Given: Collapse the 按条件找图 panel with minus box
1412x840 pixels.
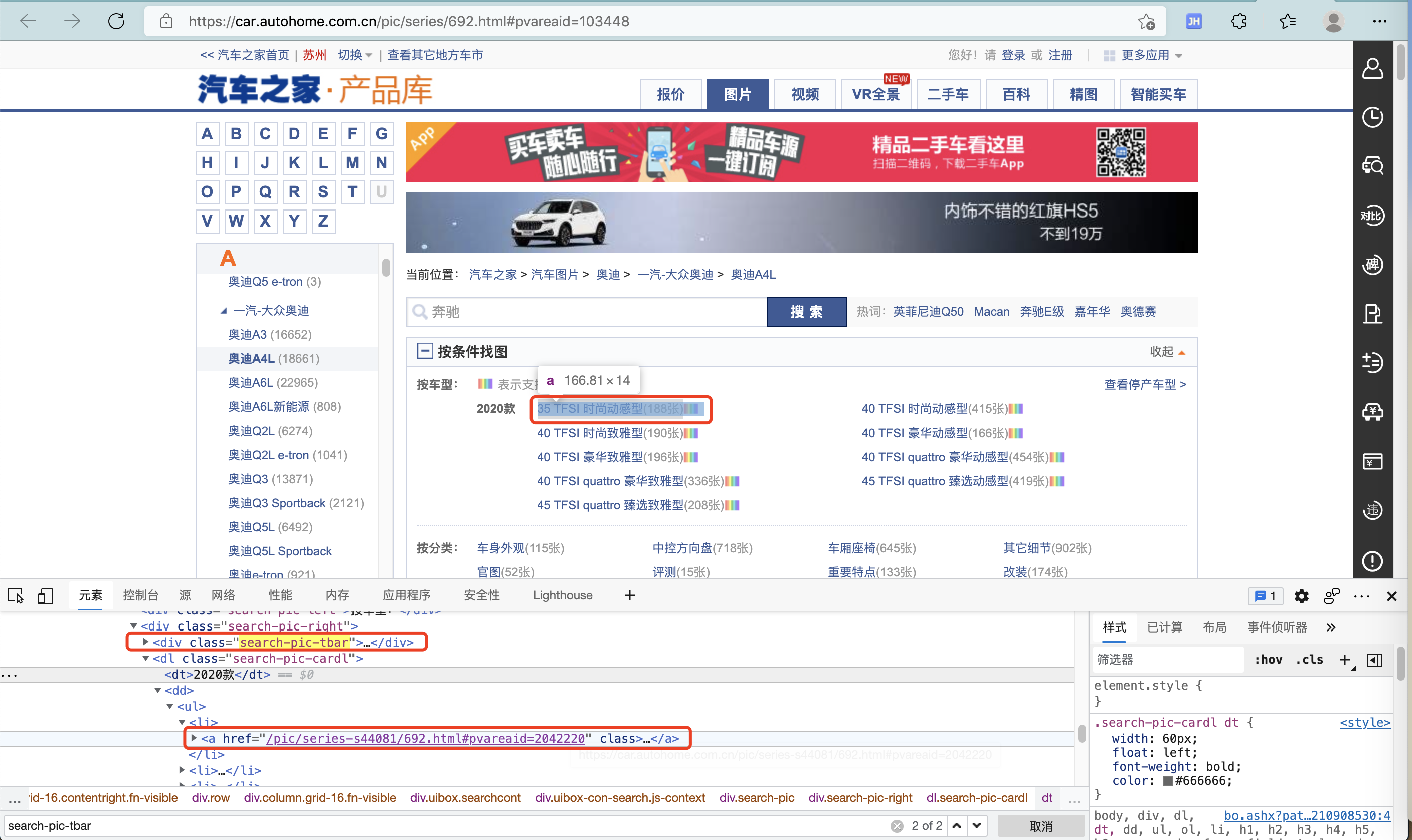Looking at the screenshot, I should point(425,351).
